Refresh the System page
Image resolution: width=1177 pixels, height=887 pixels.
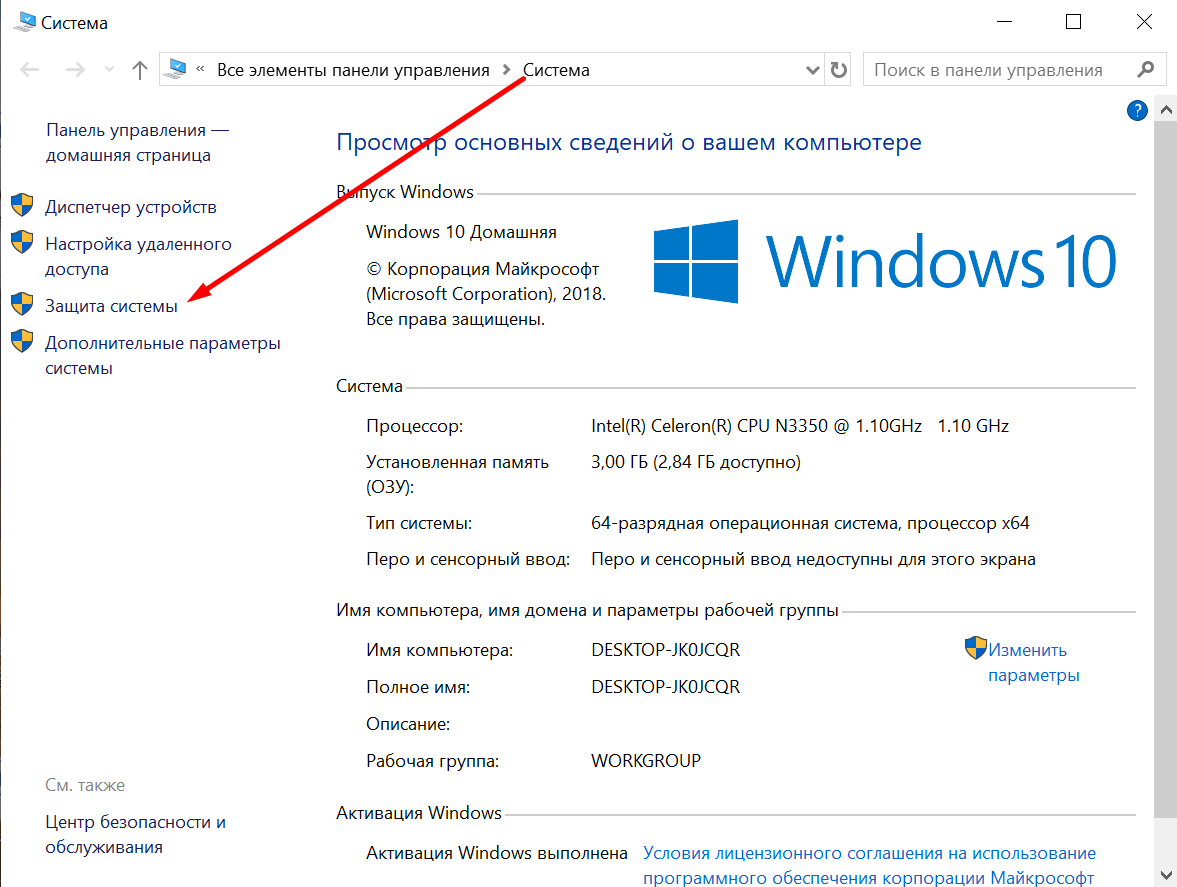coord(838,71)
